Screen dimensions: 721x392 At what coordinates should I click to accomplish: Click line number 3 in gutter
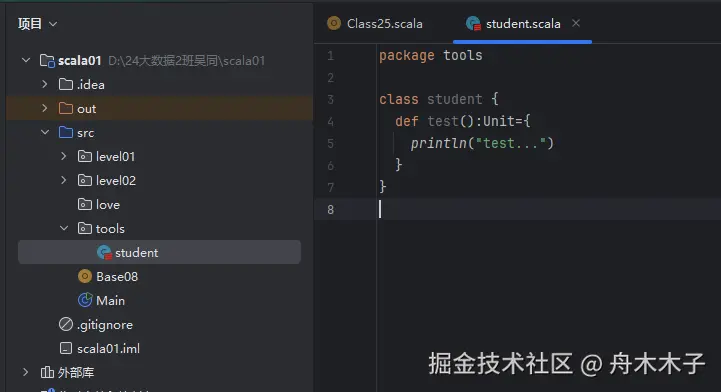coord(330,99)
